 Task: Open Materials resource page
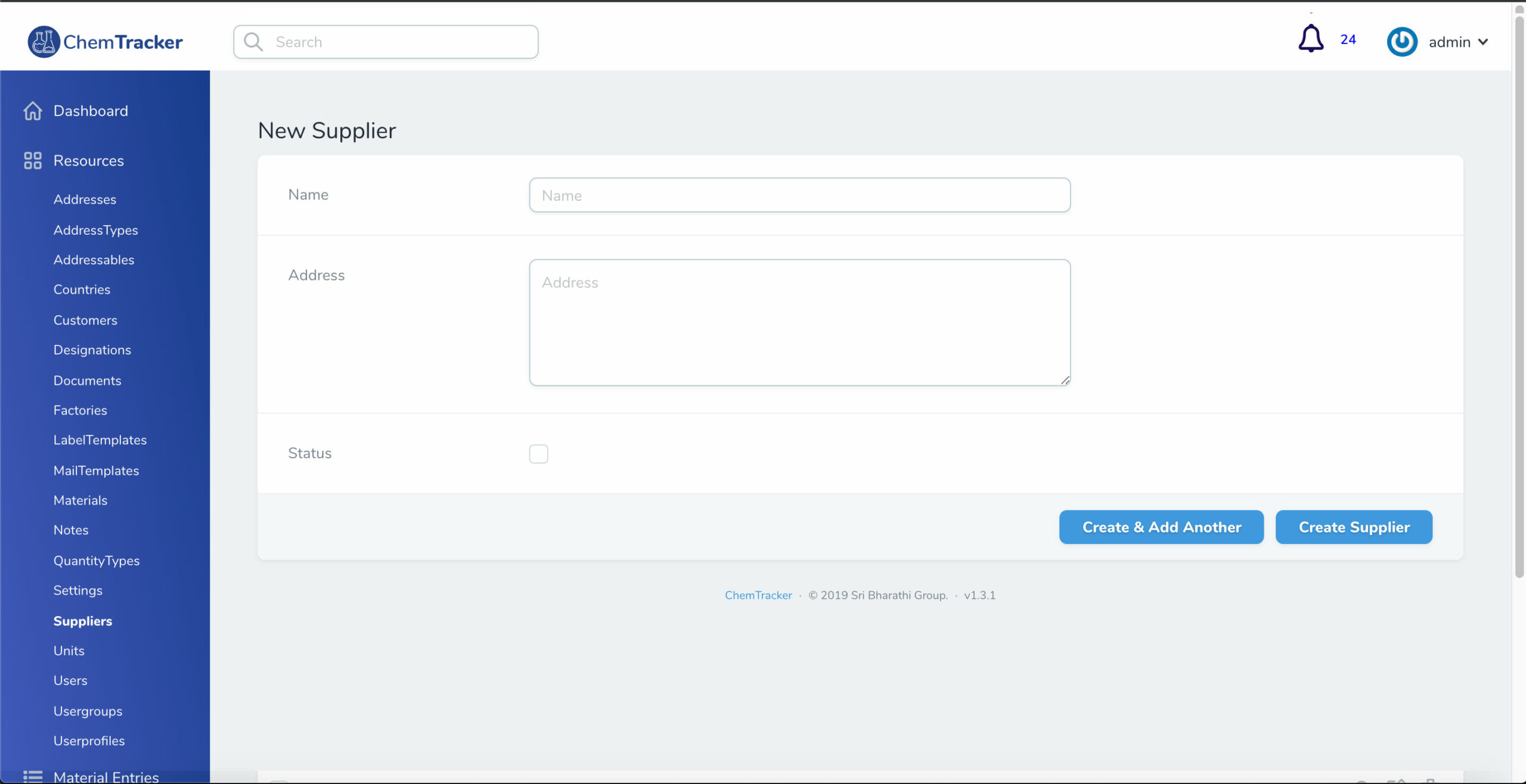point(80,500)
